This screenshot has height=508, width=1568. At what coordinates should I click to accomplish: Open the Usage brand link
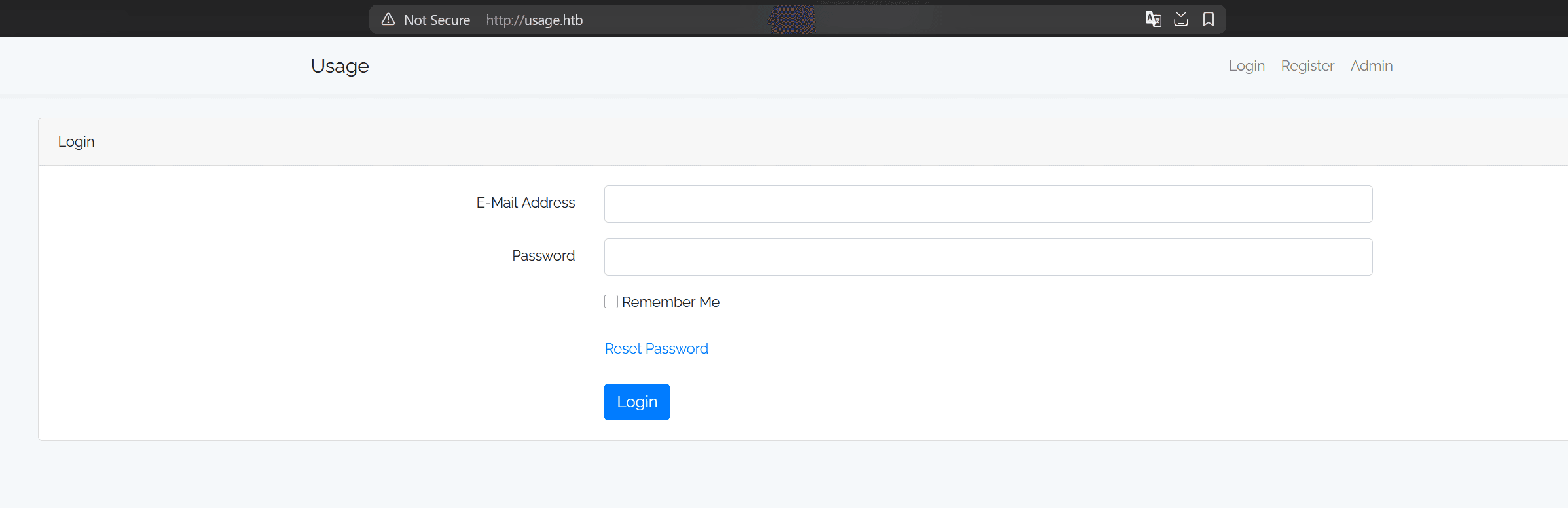click(x=340, y=66)
